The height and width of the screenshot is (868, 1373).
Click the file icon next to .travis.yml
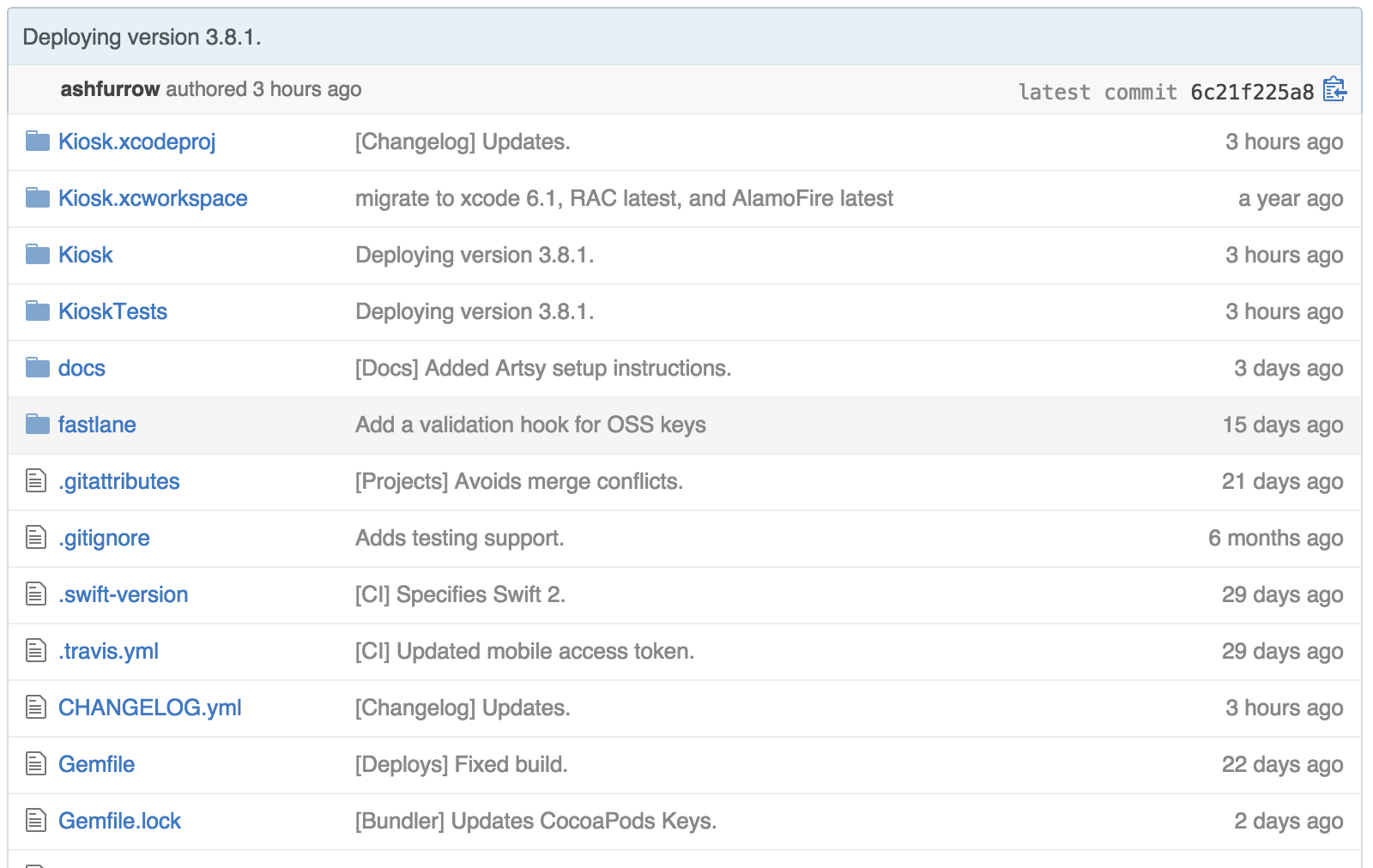tap(34, 651)
